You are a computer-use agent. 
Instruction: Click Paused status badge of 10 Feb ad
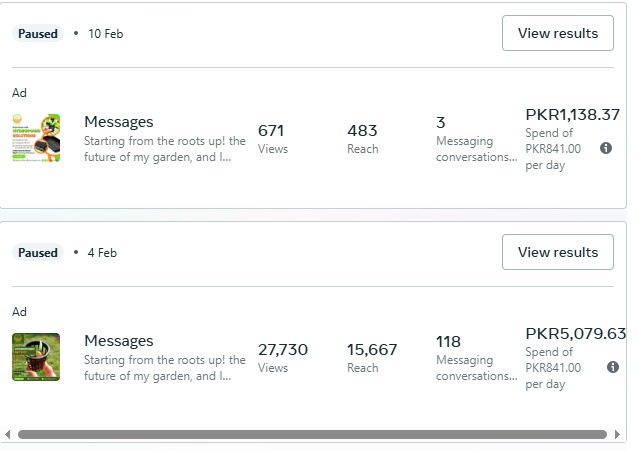pos(38,33)
